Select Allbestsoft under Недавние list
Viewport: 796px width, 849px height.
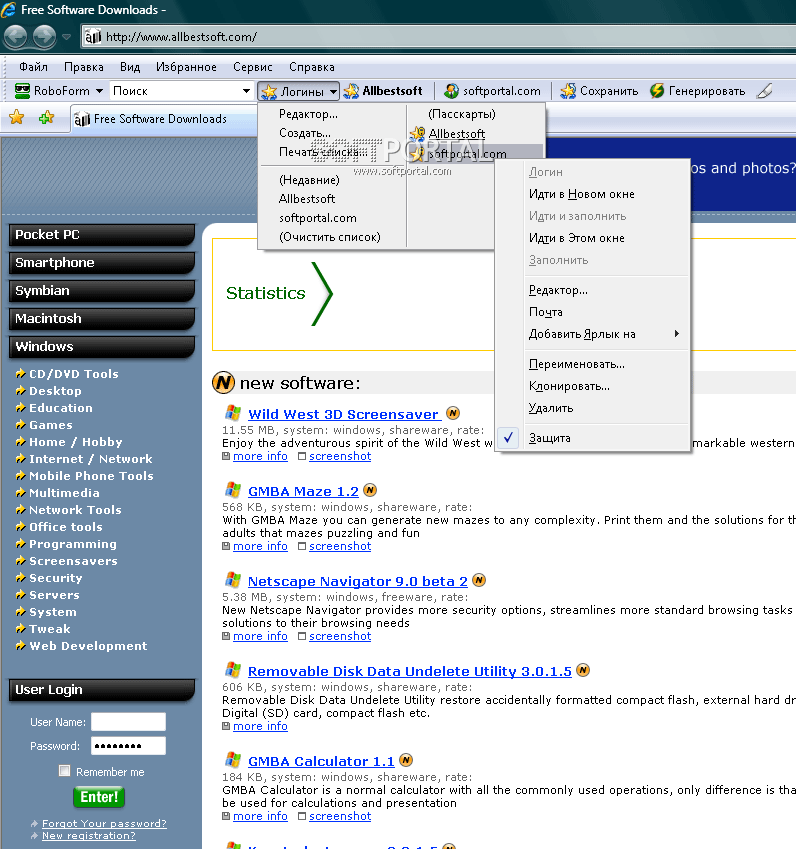pos(307,199)
